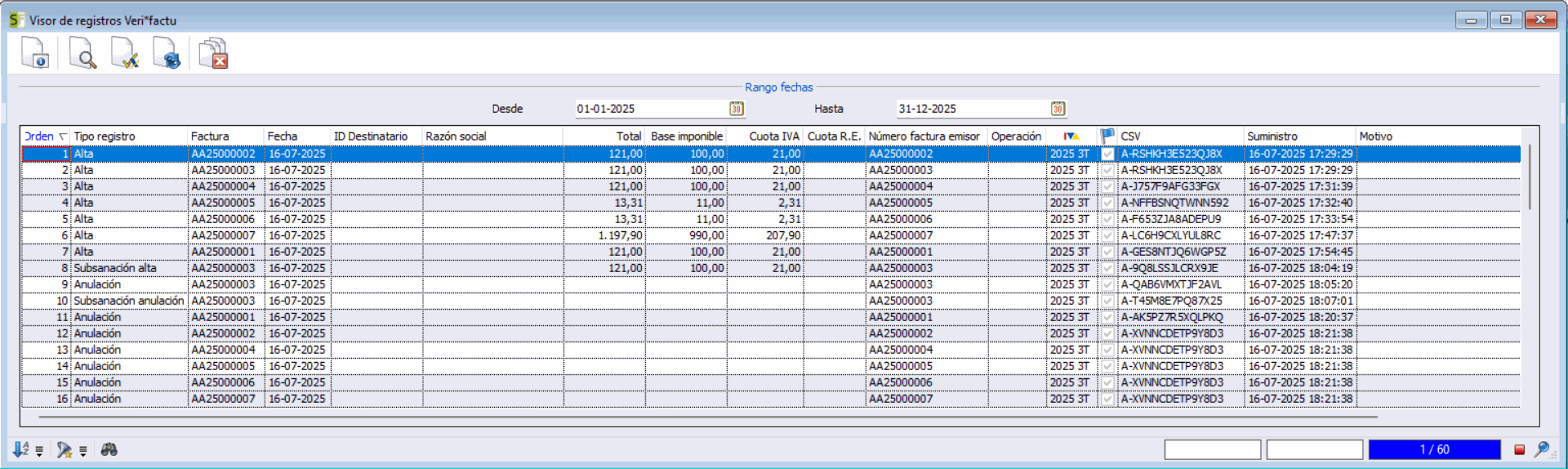Click the Suministro column header
The image size is (1568, 469).
1300,136
